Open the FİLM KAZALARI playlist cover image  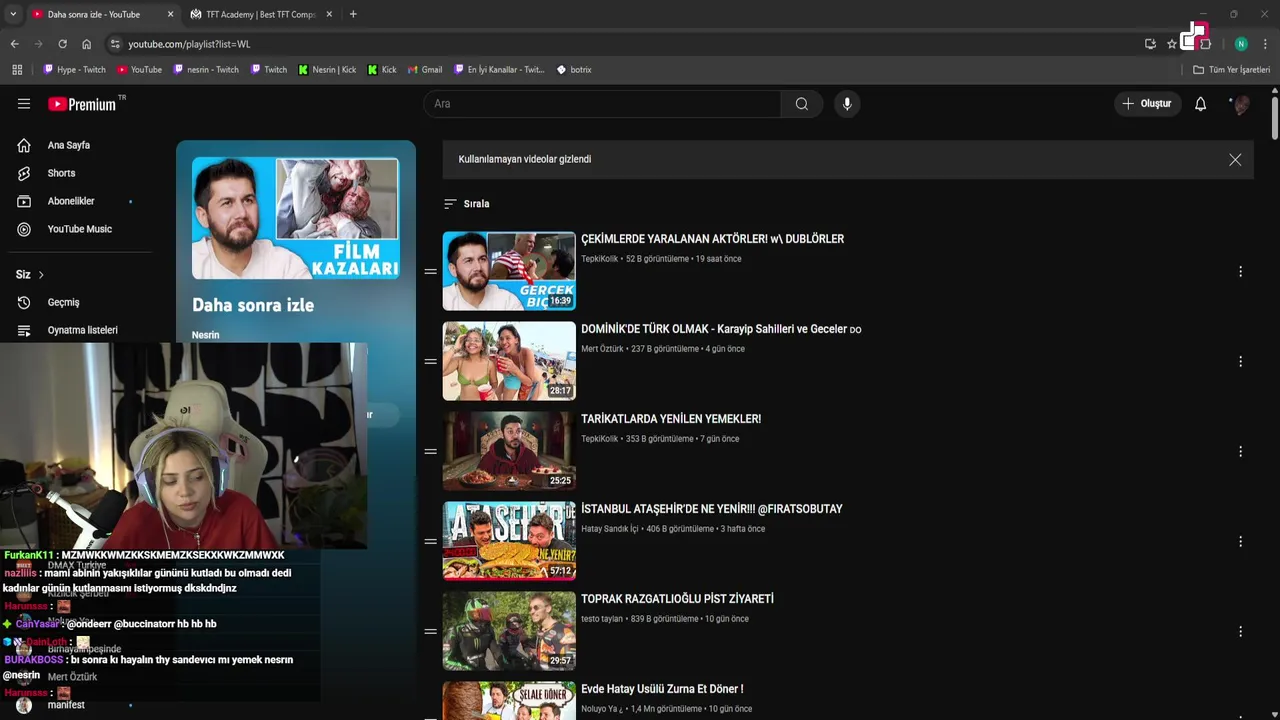295,218
